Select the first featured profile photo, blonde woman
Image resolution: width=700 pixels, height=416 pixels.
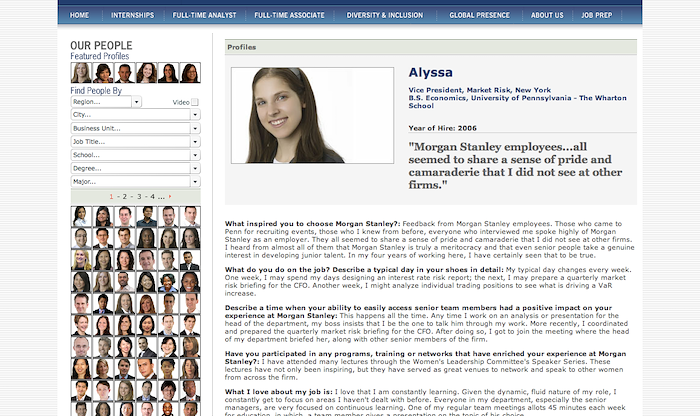click(x=81, y=73)
